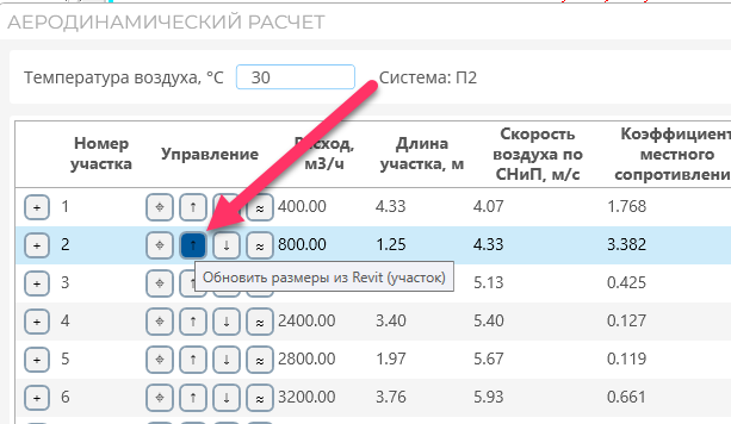Click the resistance coefficient 0.661
Image resolution: width=731 pixels, height=424 pixels.
pos(627,397)
